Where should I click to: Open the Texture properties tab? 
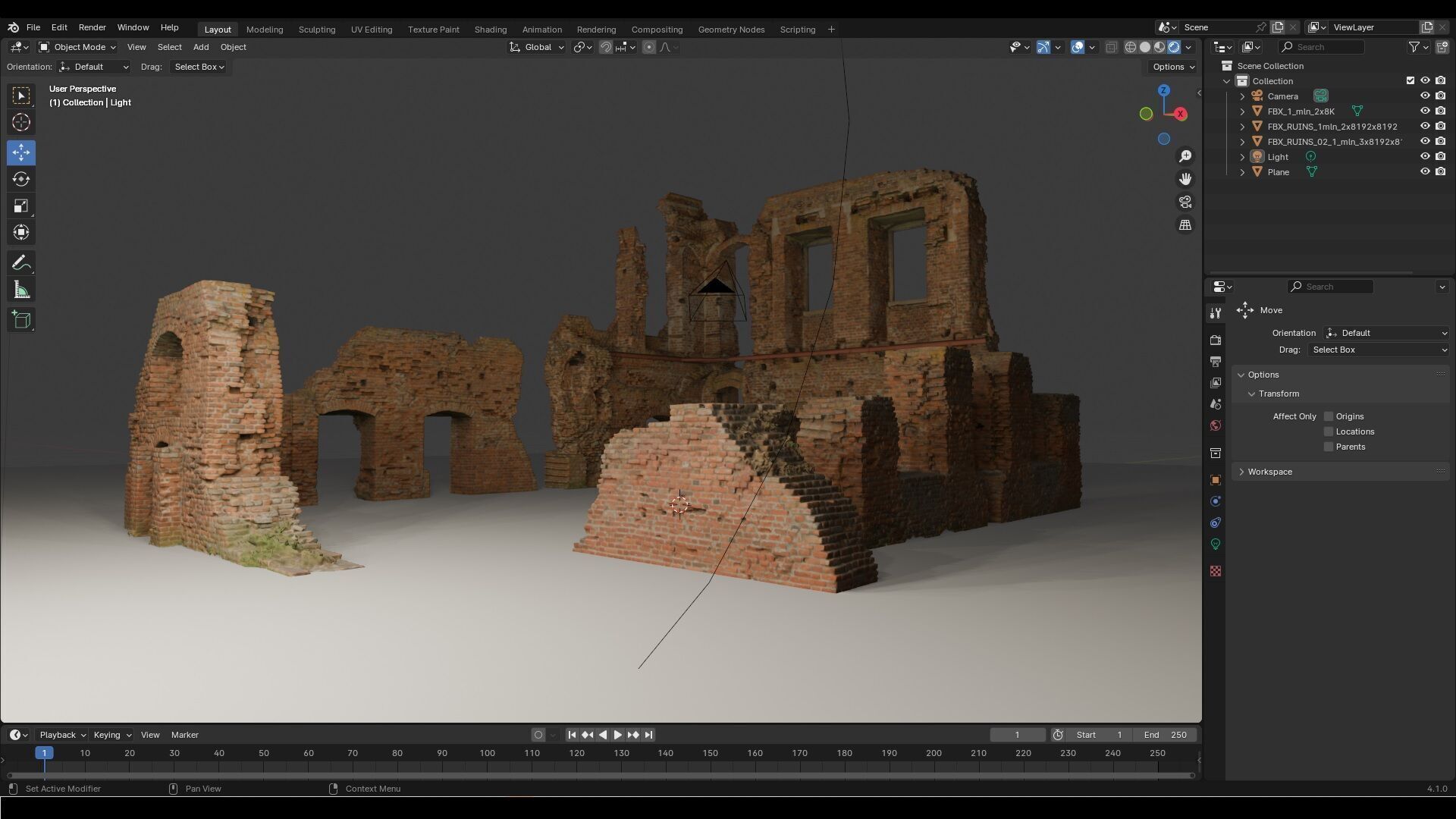click(1216, 571)
